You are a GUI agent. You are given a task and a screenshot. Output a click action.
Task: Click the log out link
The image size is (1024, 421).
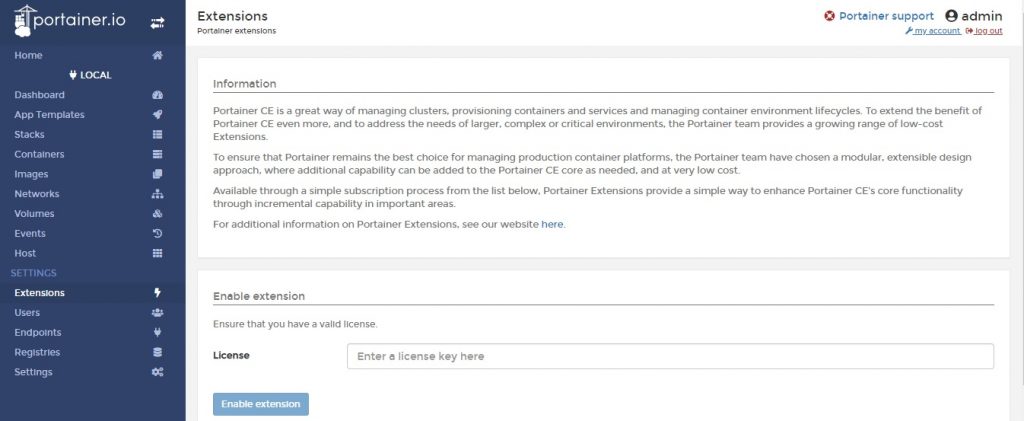pyautogui.click(x=988, y=31)
